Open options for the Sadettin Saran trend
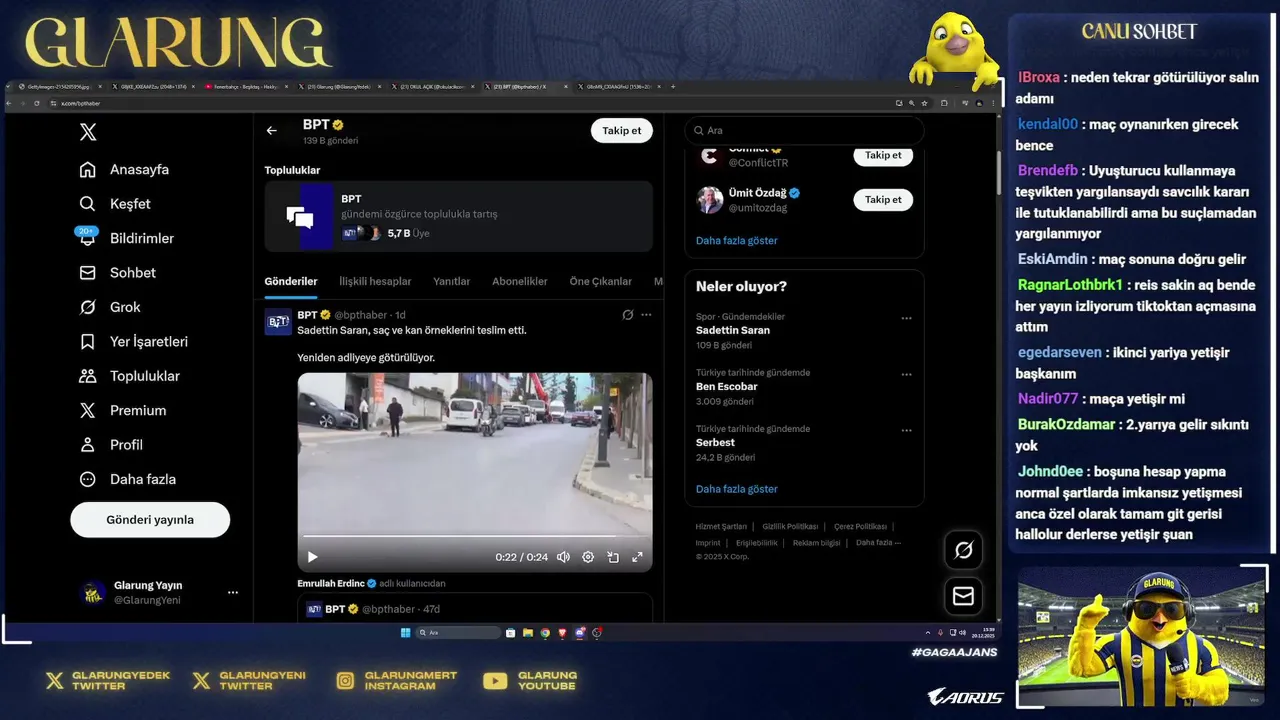 click(x=906, y=318)
